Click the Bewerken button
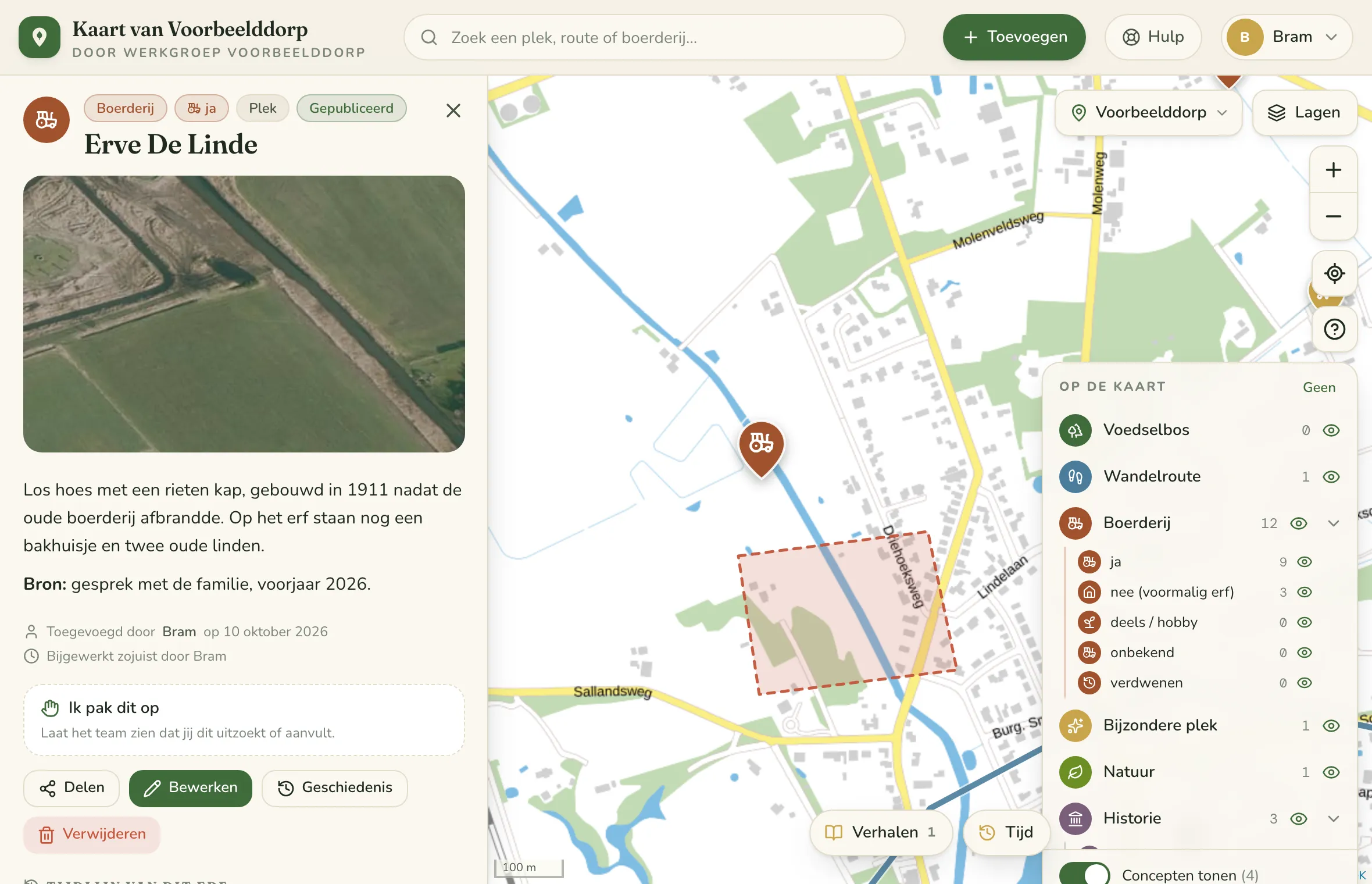Viewport: 1372px width, 884px height. (191, 788)
